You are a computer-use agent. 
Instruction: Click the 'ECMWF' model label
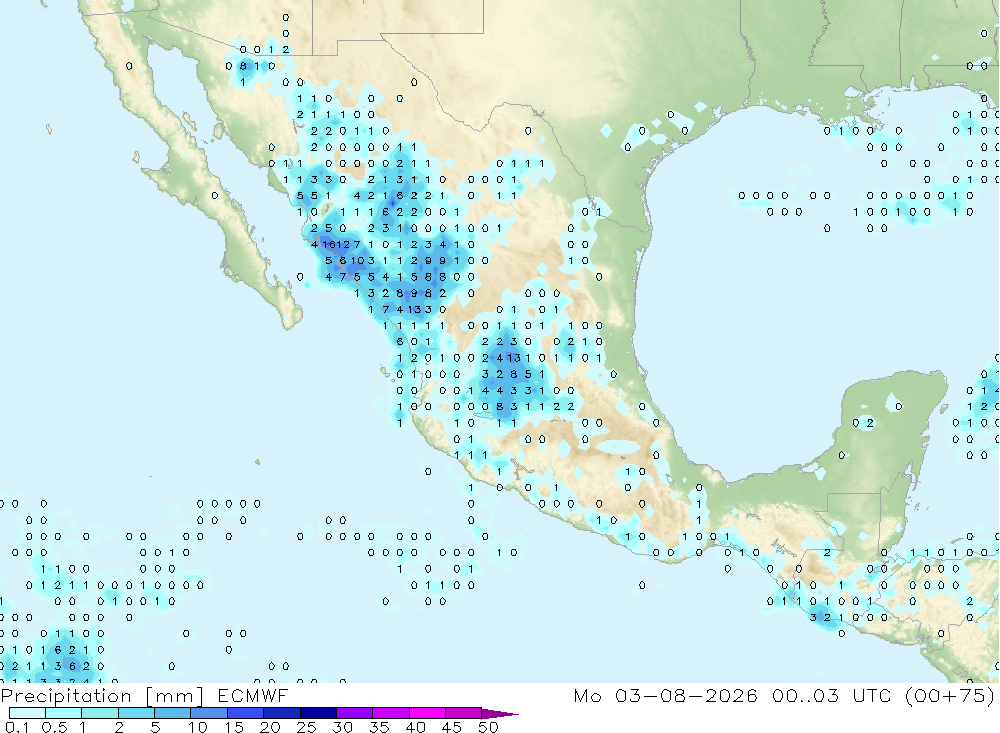[253, 695]
